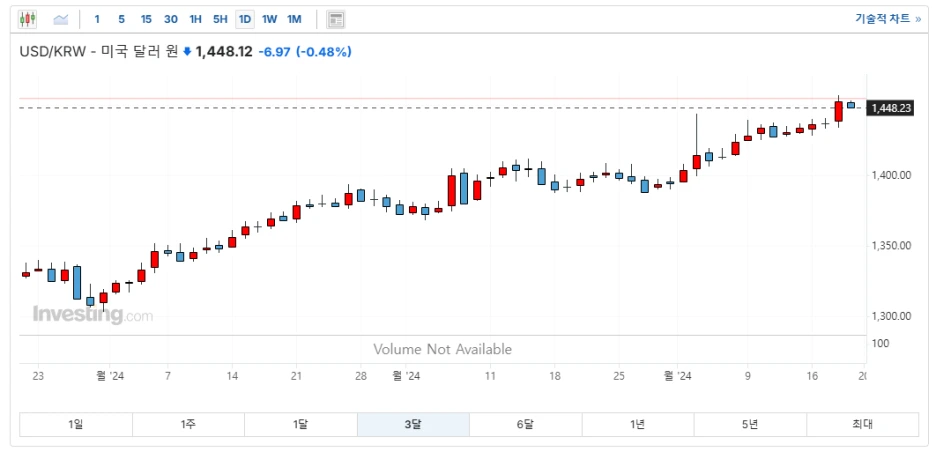This screenshot has height=452, width=936.
Task: Click the down arrow indicator beside the price
Action: [x=187, y=52]
